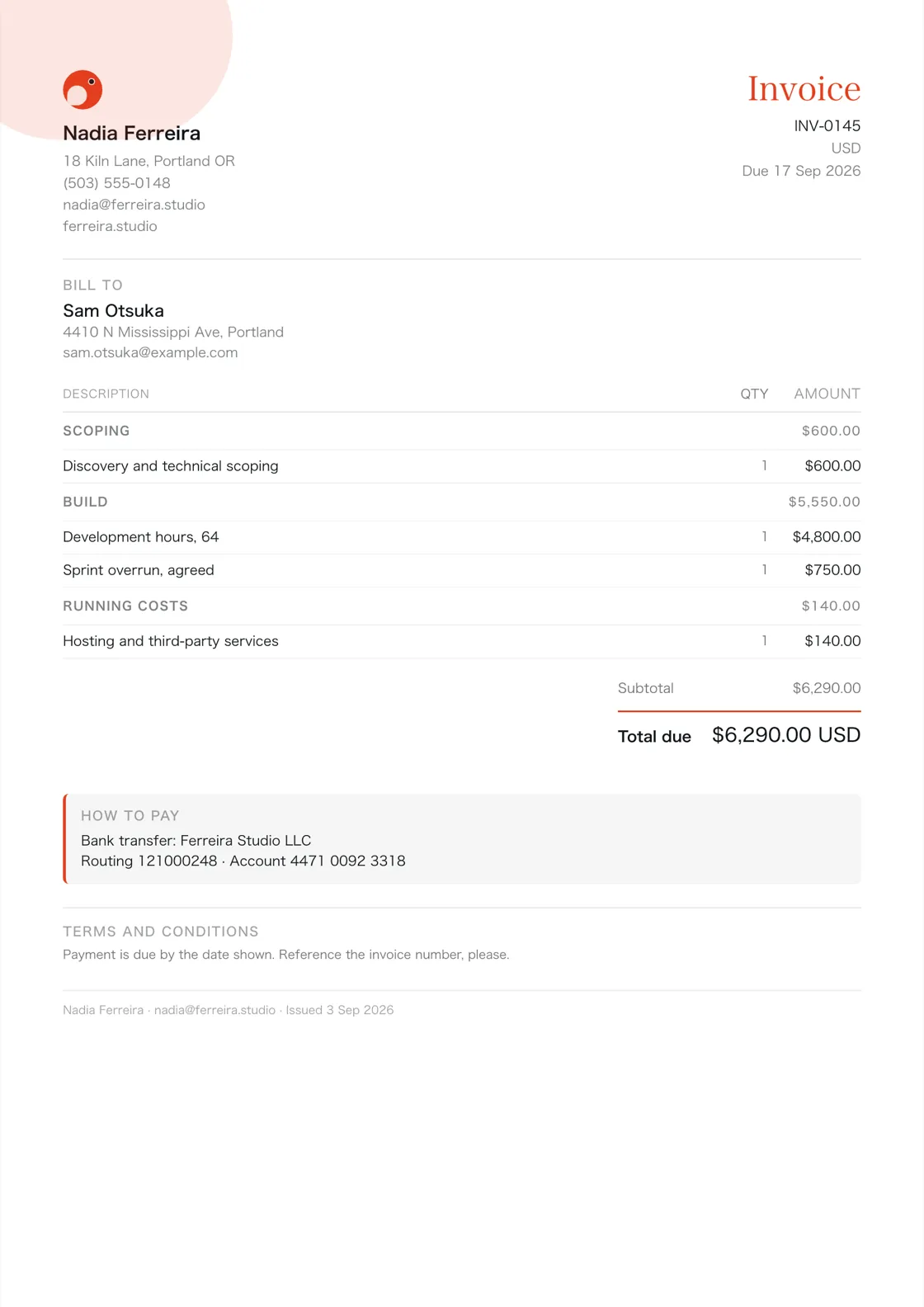
Task: Click the SCOPING section heading
Action: coord(97,431)
